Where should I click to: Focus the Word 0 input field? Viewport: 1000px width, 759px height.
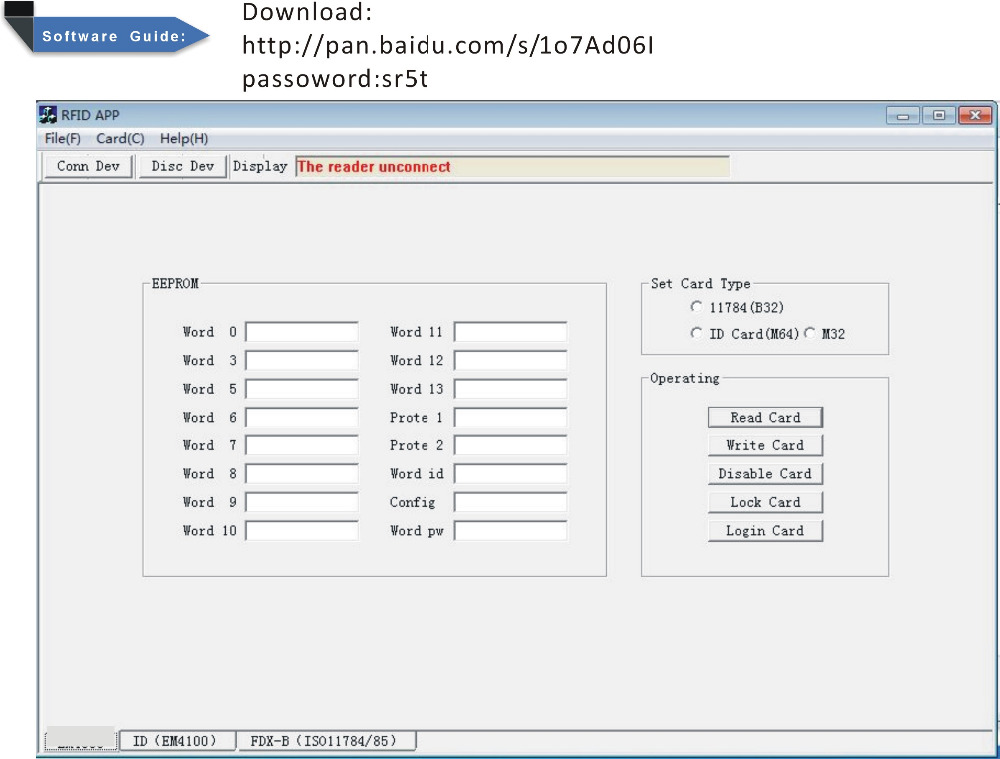pyautogui.click(x=302, y=332)
